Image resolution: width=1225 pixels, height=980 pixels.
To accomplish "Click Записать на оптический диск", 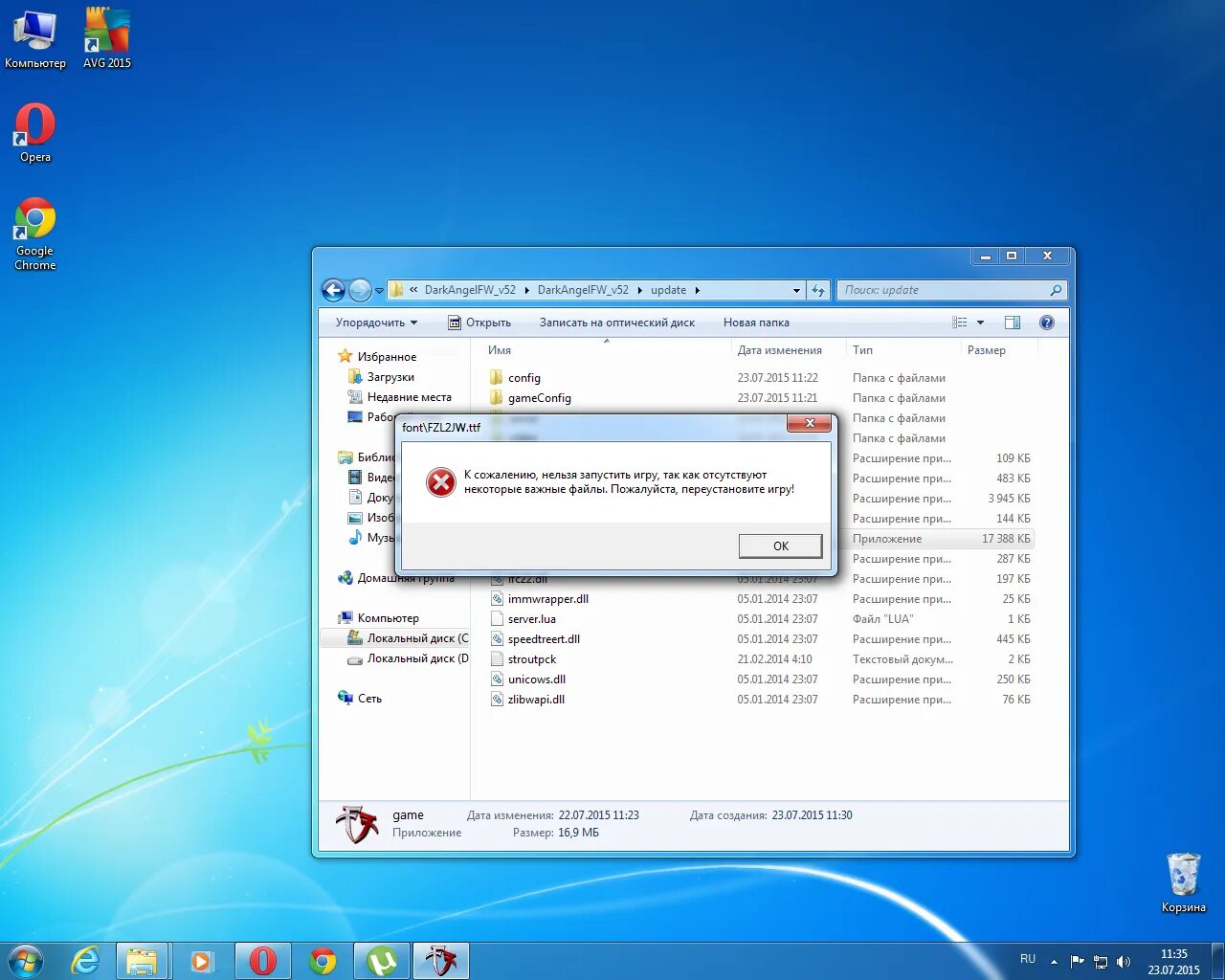I will click(x=617, y=323).
